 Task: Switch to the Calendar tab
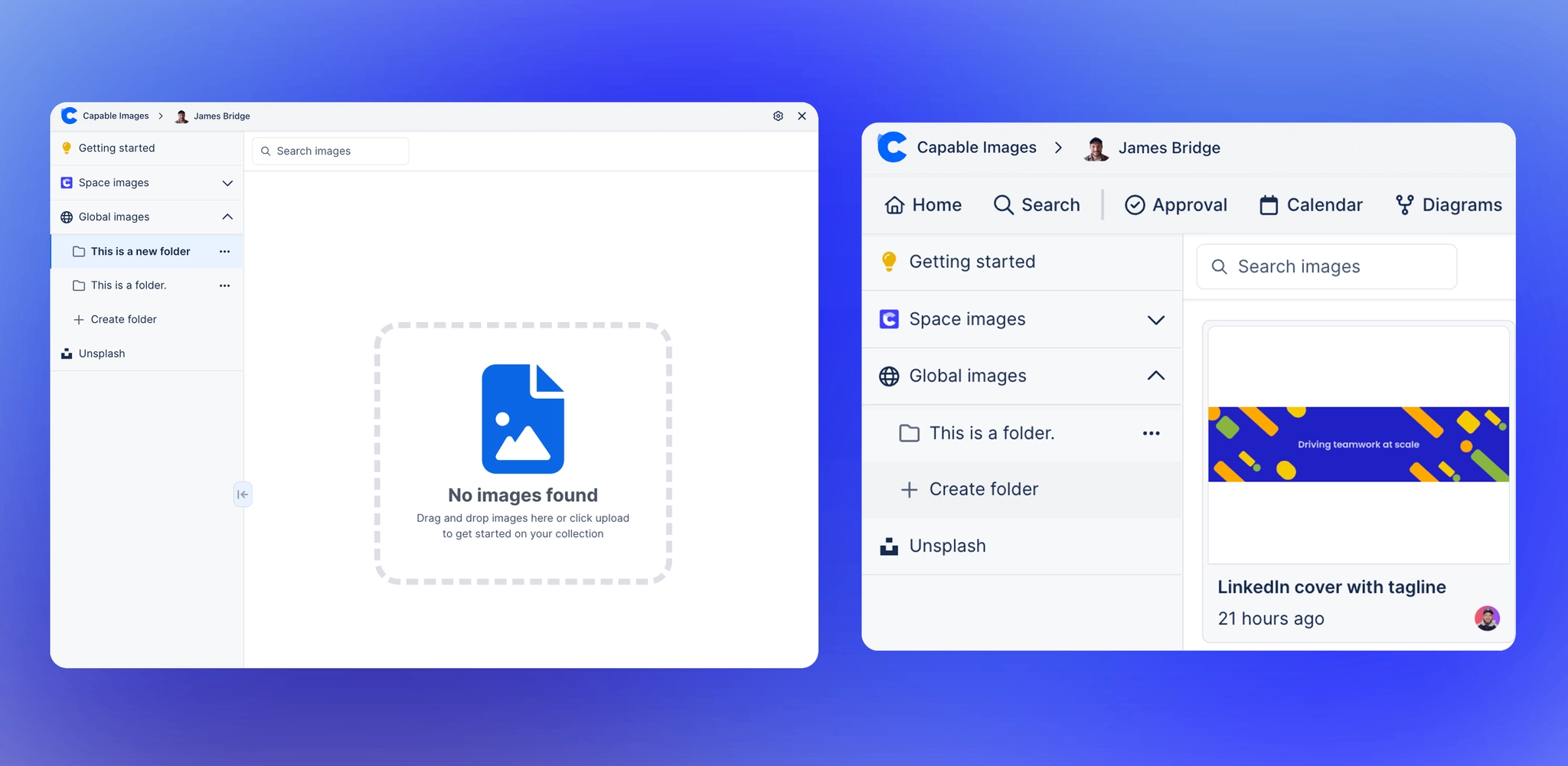pos(1311,205)
